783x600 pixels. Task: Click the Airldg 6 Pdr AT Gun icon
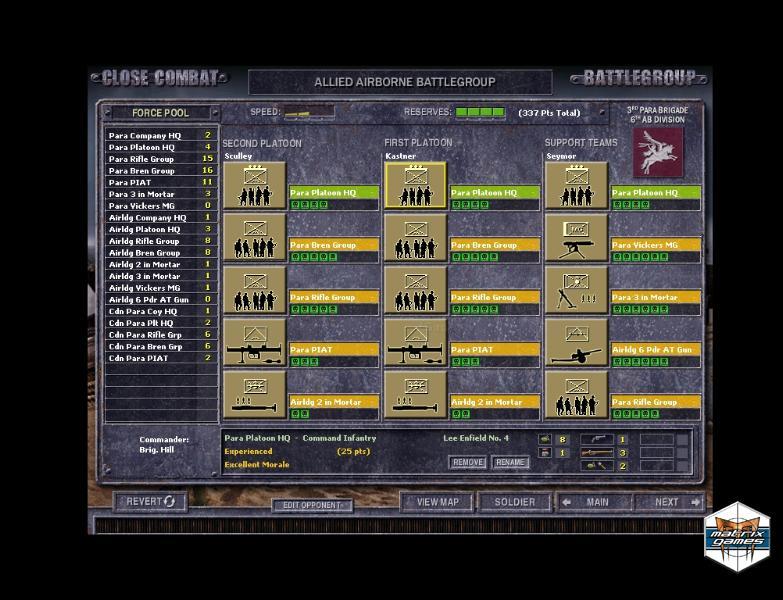(x=576, y=343)
